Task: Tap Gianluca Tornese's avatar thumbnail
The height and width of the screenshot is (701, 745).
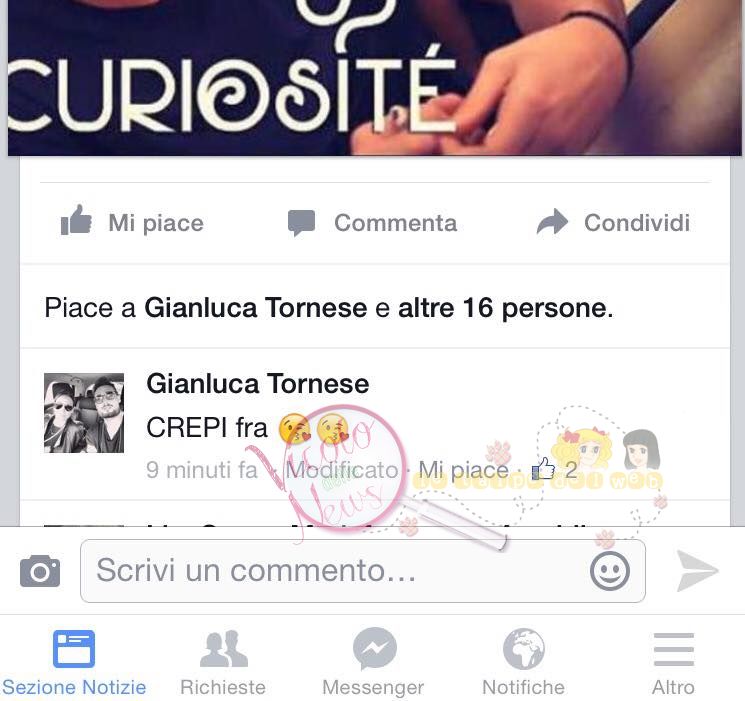Action: coord(84,413)
